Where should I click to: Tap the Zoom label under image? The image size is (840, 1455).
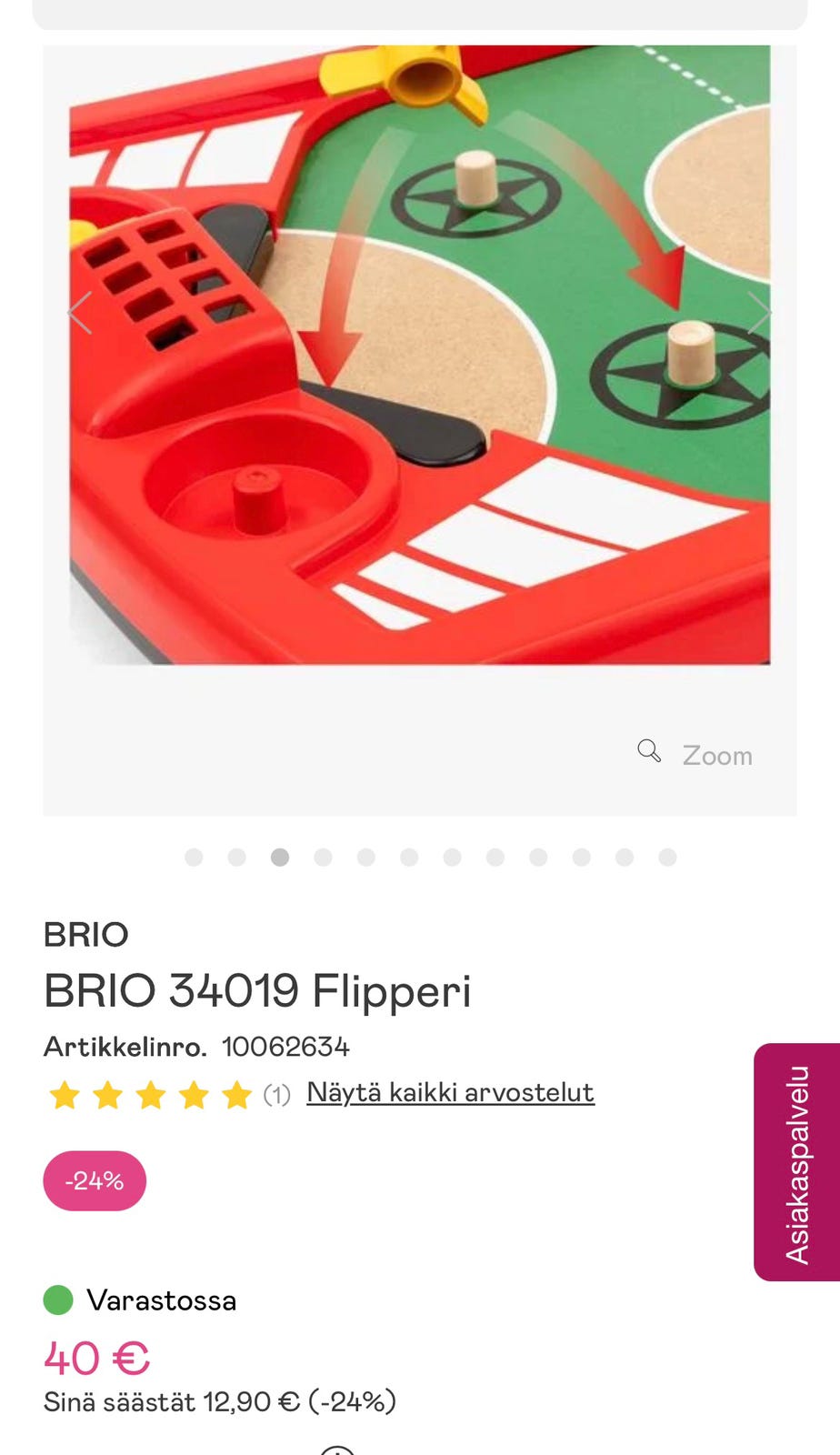(717, 756)
